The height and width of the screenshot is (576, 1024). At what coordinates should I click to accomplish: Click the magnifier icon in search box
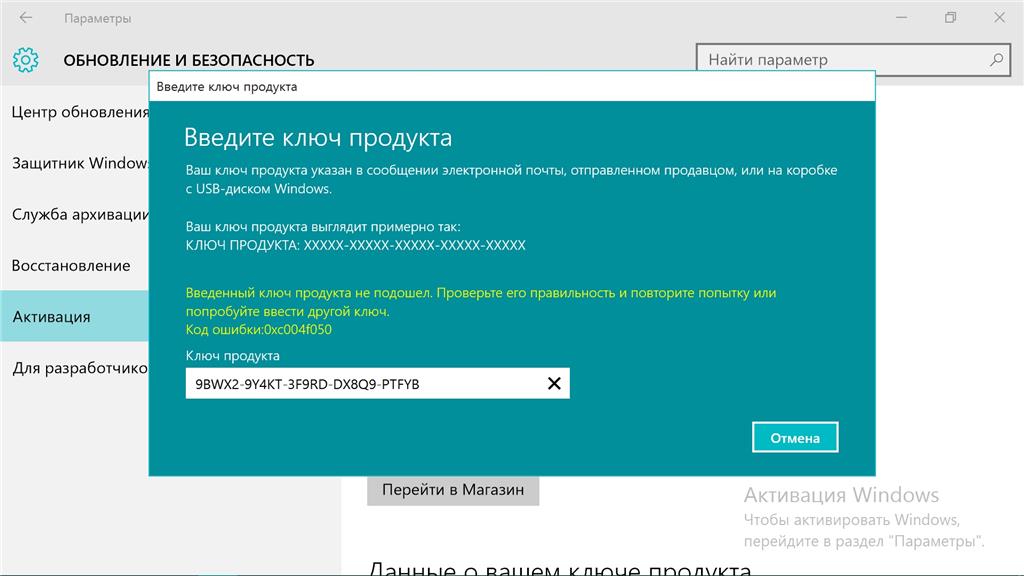click(996, 60)
